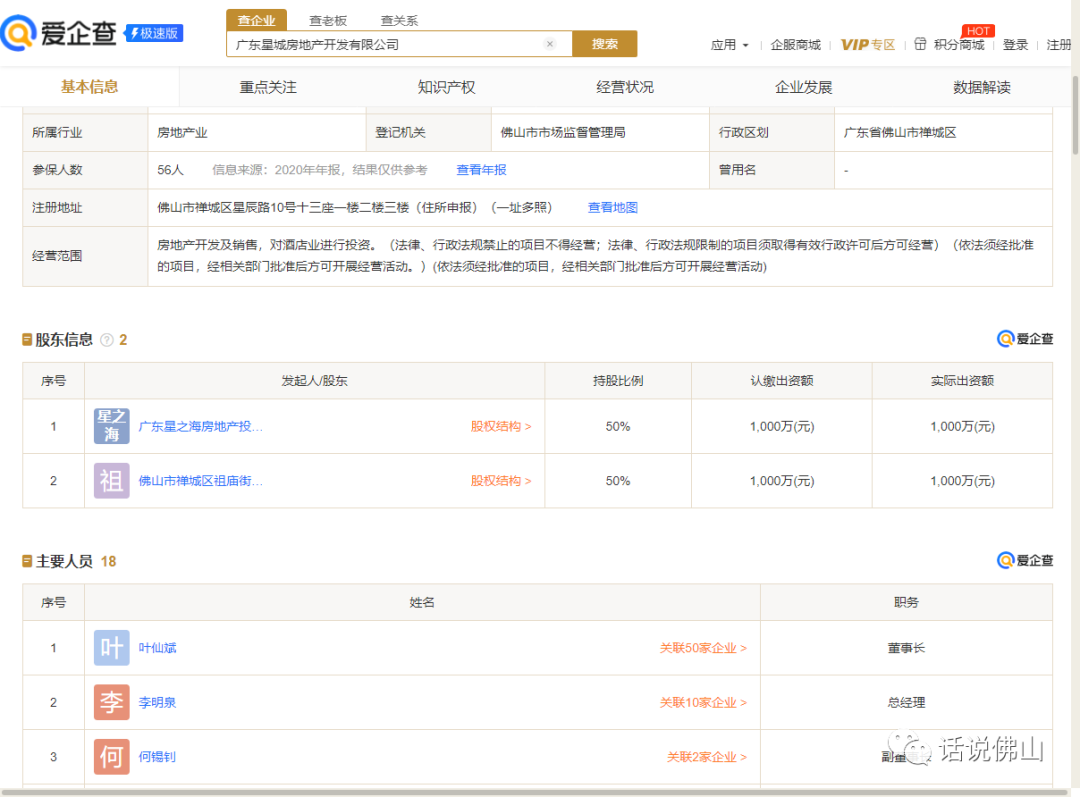Click the 持股比例 column header
This screenshot has height=797, width=1080.
[618, 381]
